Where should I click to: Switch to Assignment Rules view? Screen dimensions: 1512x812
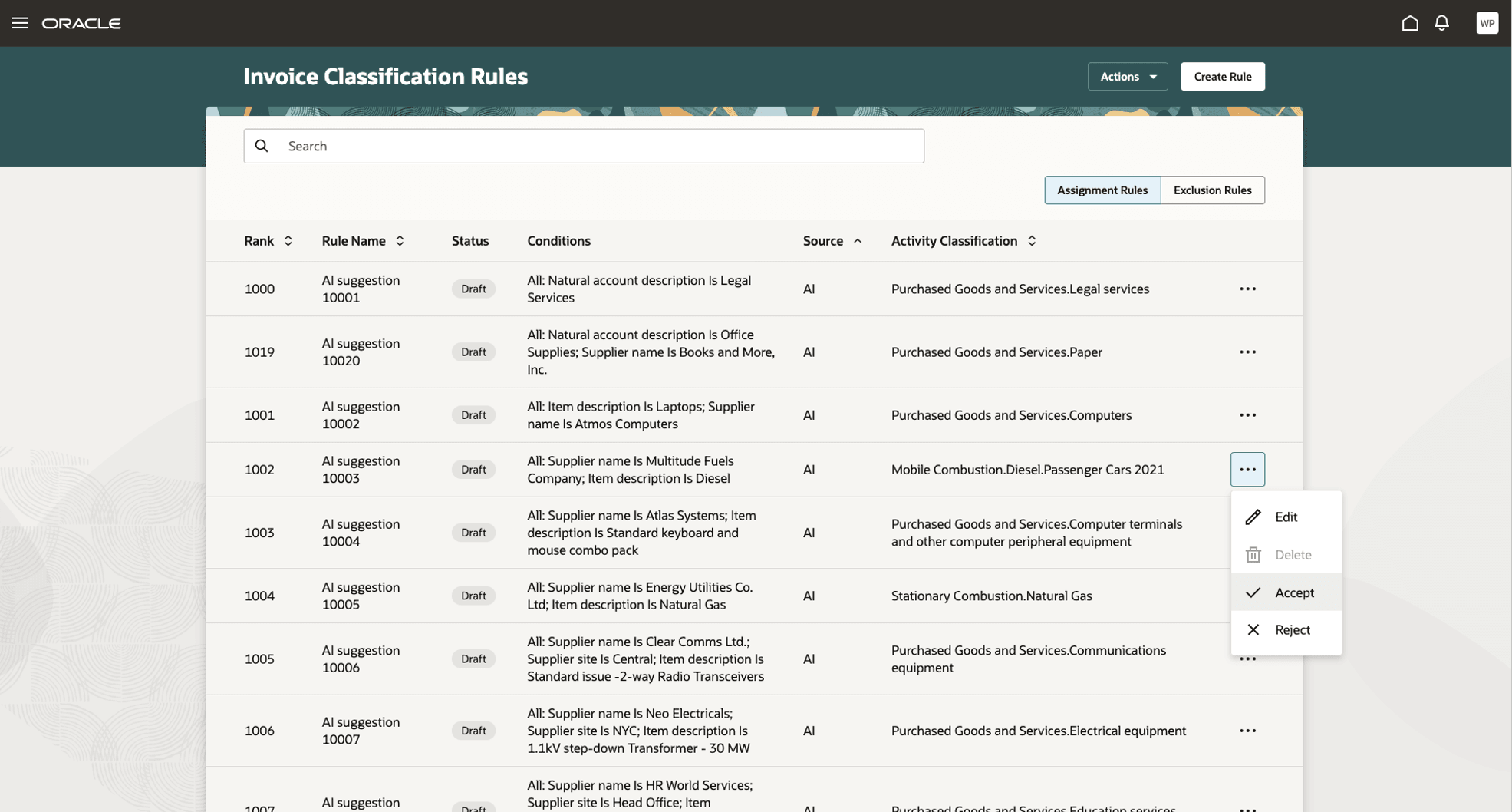click(1102, 190)
